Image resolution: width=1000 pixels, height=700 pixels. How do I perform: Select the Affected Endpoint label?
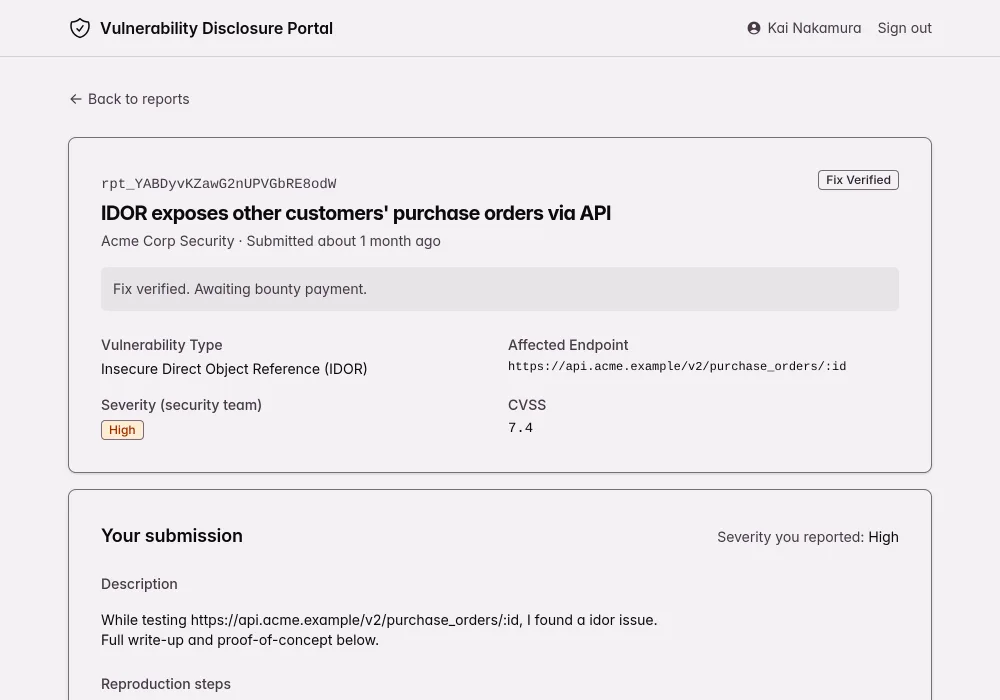[568, 345]
